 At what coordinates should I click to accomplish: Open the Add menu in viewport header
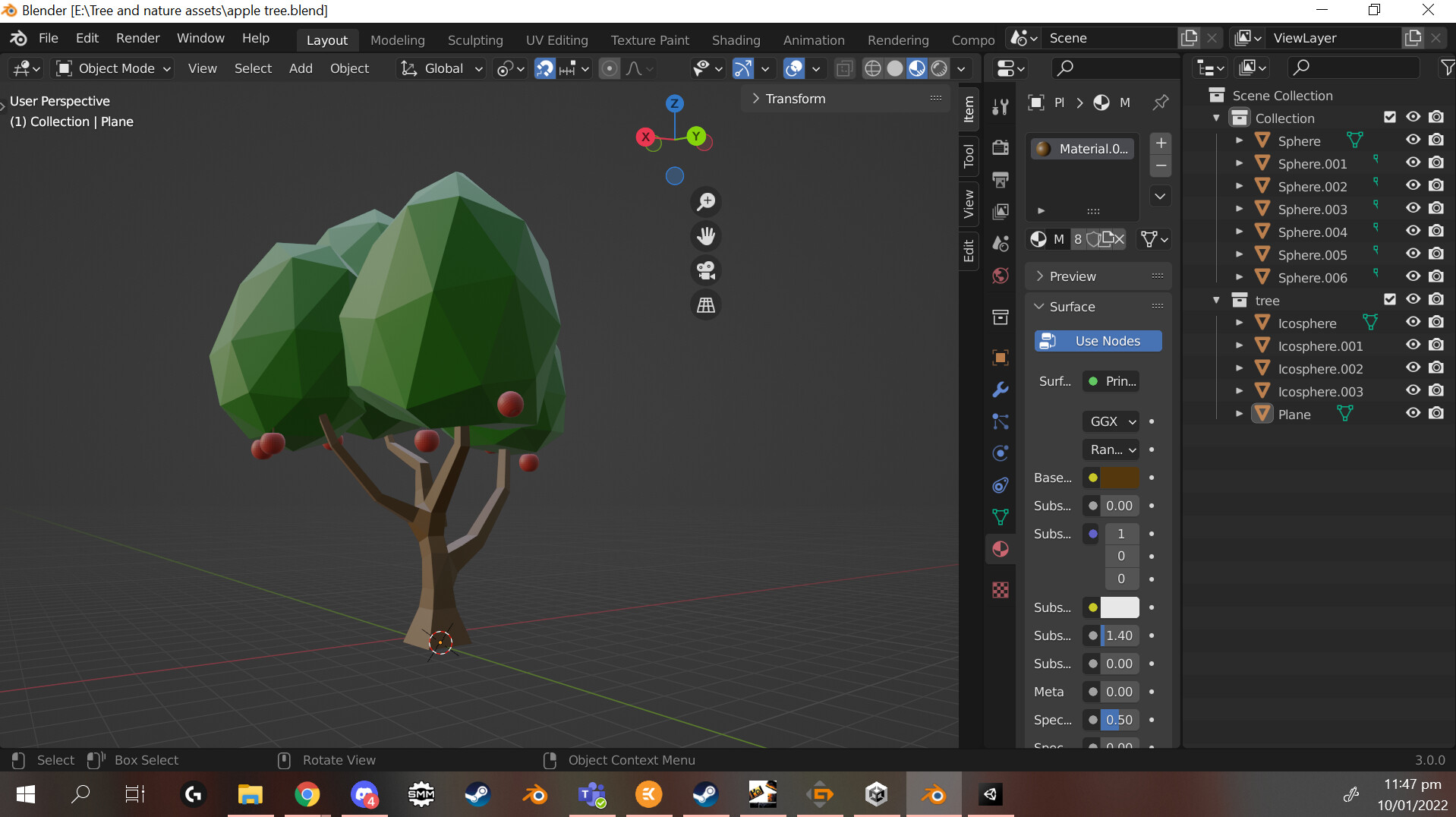coord(301,68)
